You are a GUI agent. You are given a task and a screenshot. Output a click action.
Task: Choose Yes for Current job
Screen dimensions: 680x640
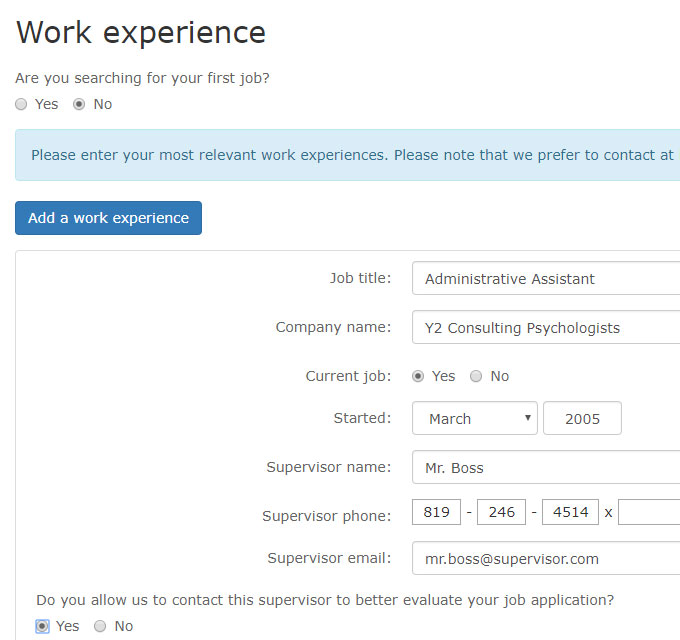point(417,376)
